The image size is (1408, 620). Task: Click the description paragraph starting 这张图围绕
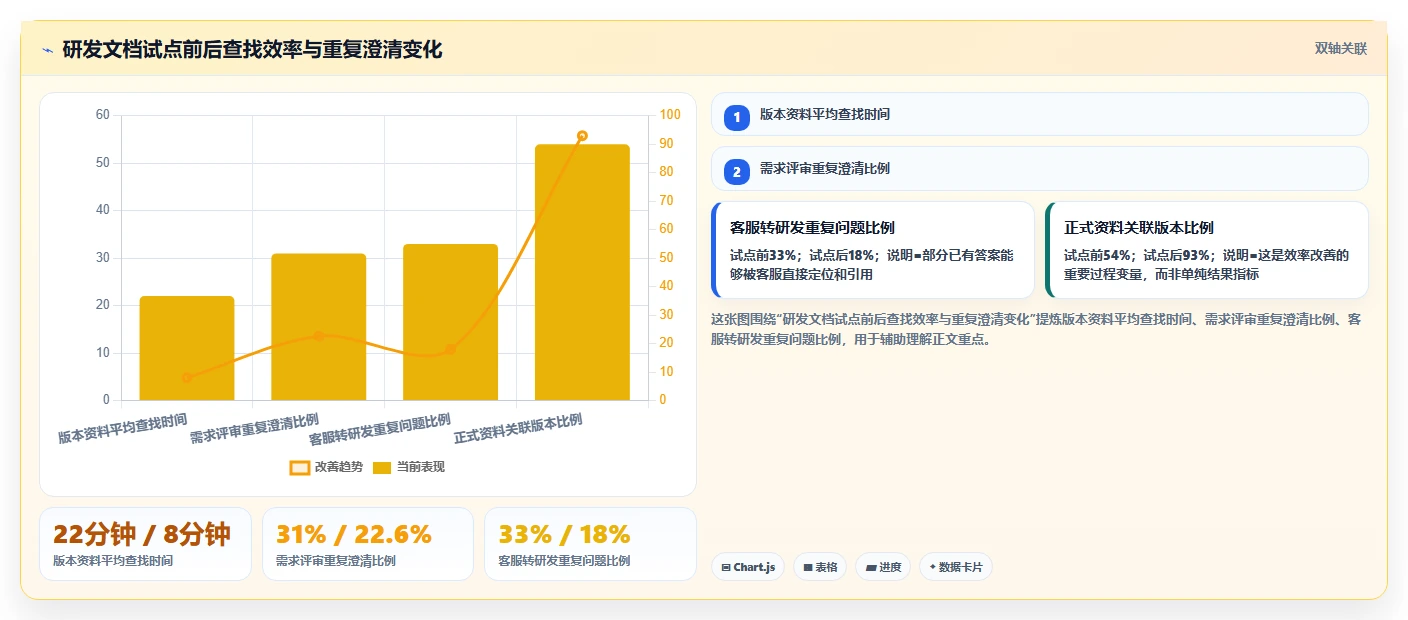pos(1035,329)
